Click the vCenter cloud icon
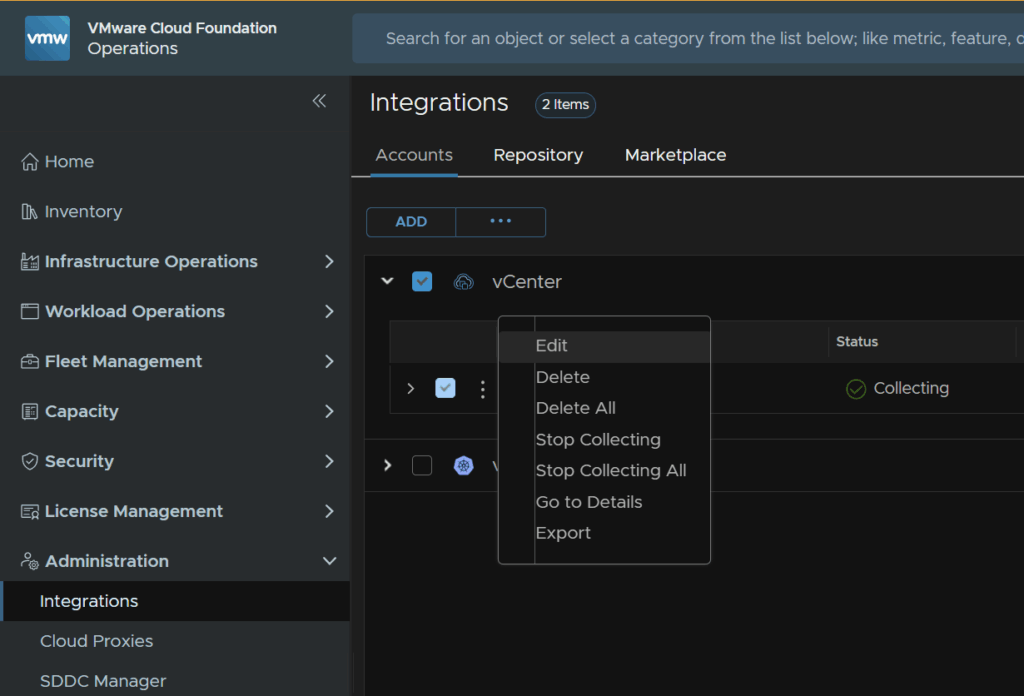This screenshot has height=696, width=1024. coord(464,281)
